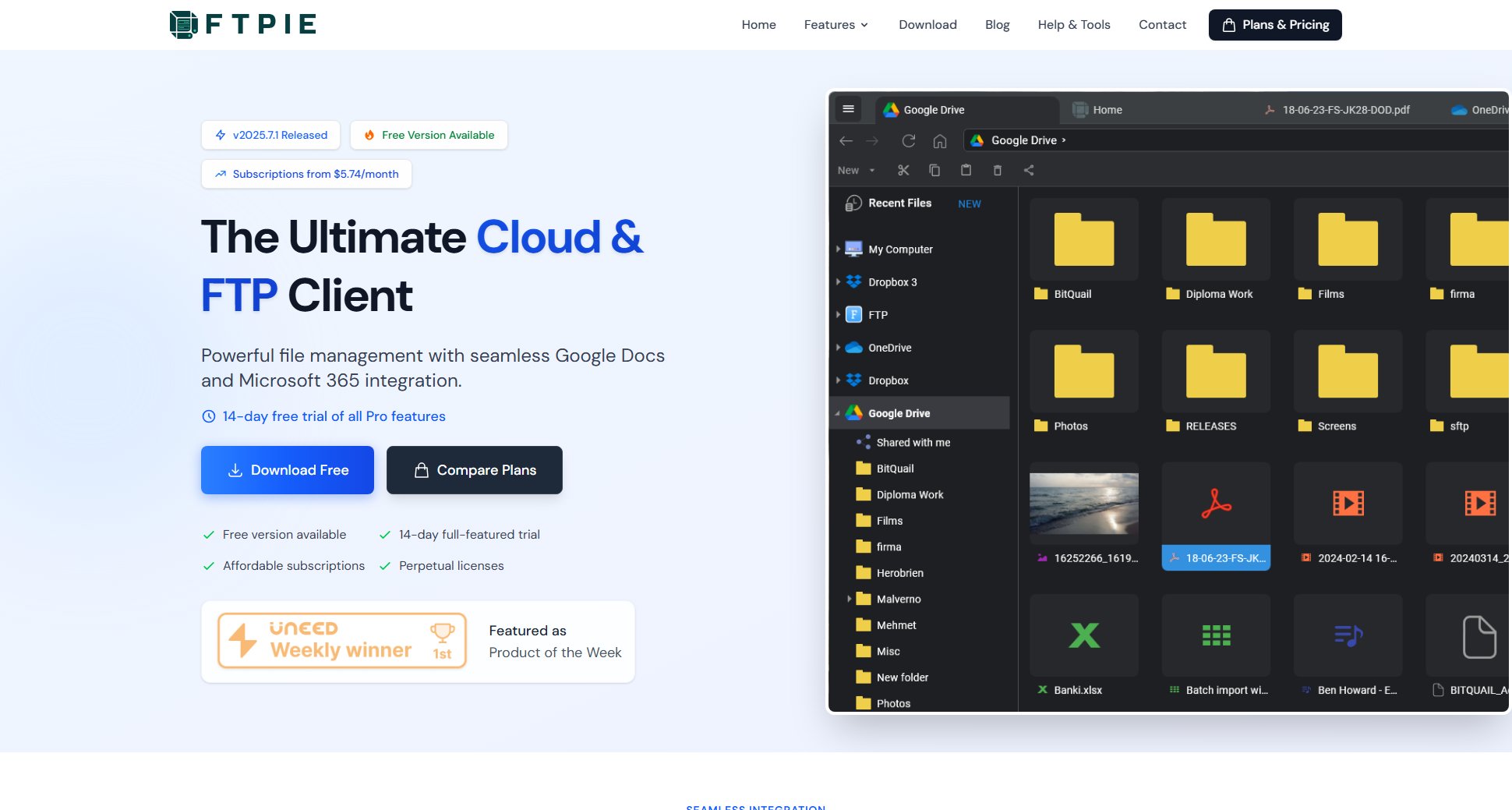Viewport: 1512px width, 810px height.
Task: Click the 14-day free trial link
Action: click(x=323, y=416)
